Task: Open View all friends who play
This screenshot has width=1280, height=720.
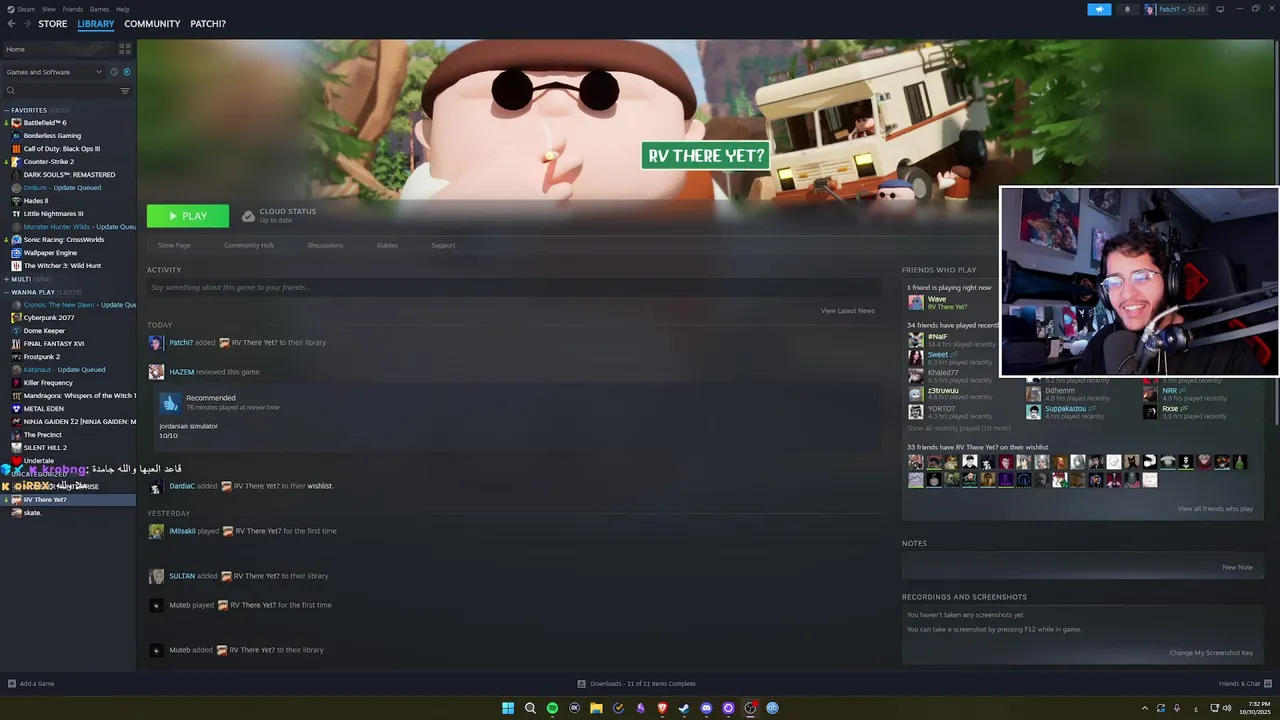Action: click(x=1215, y=509)
